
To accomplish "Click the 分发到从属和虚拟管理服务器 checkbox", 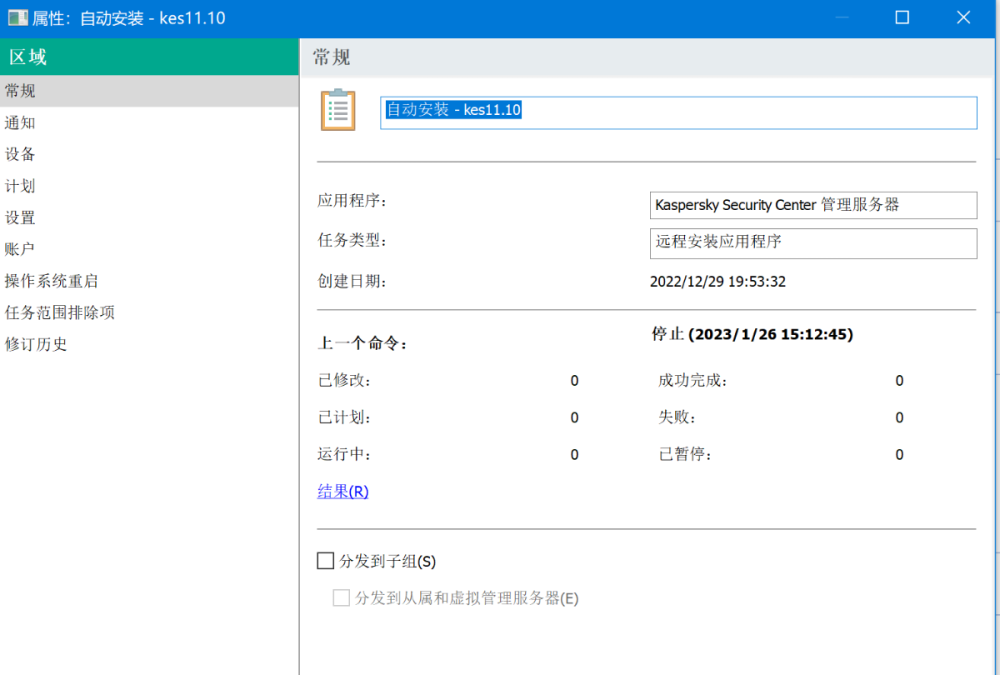I will coord(341,598).
